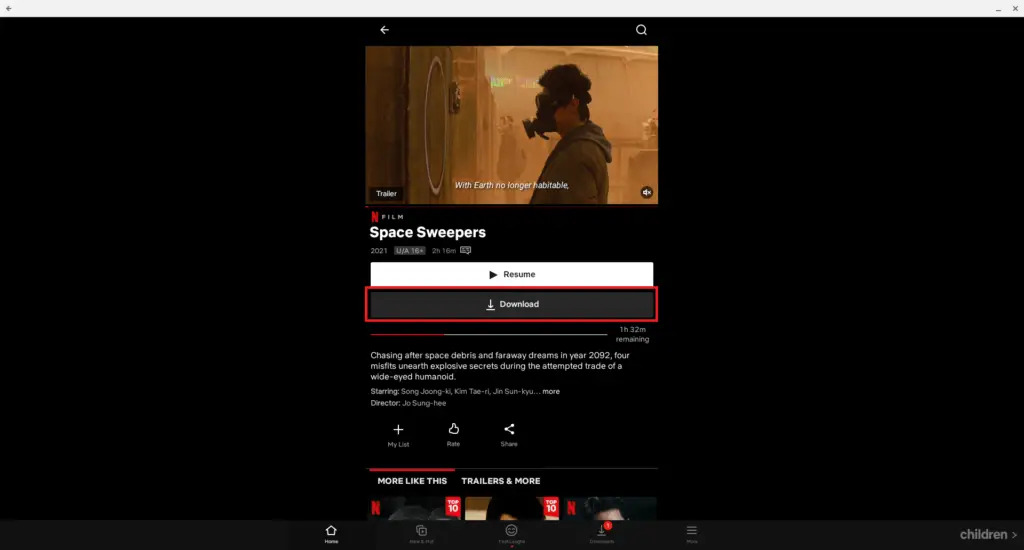This screenshot has width=1024, height=550.
Task: Go back using the Netflix back arrow
Action: pos(384,30)
